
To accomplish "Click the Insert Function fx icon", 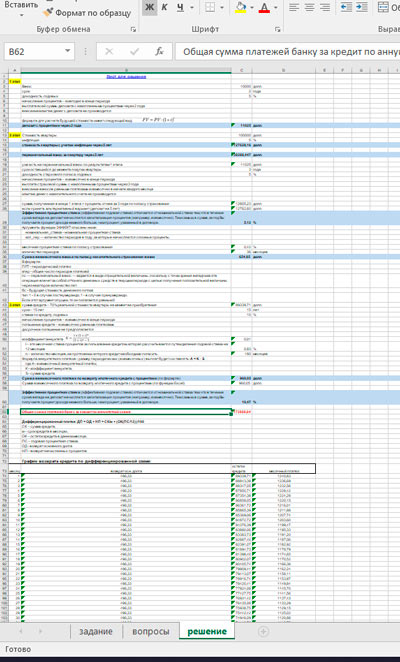I will [159, 51].
